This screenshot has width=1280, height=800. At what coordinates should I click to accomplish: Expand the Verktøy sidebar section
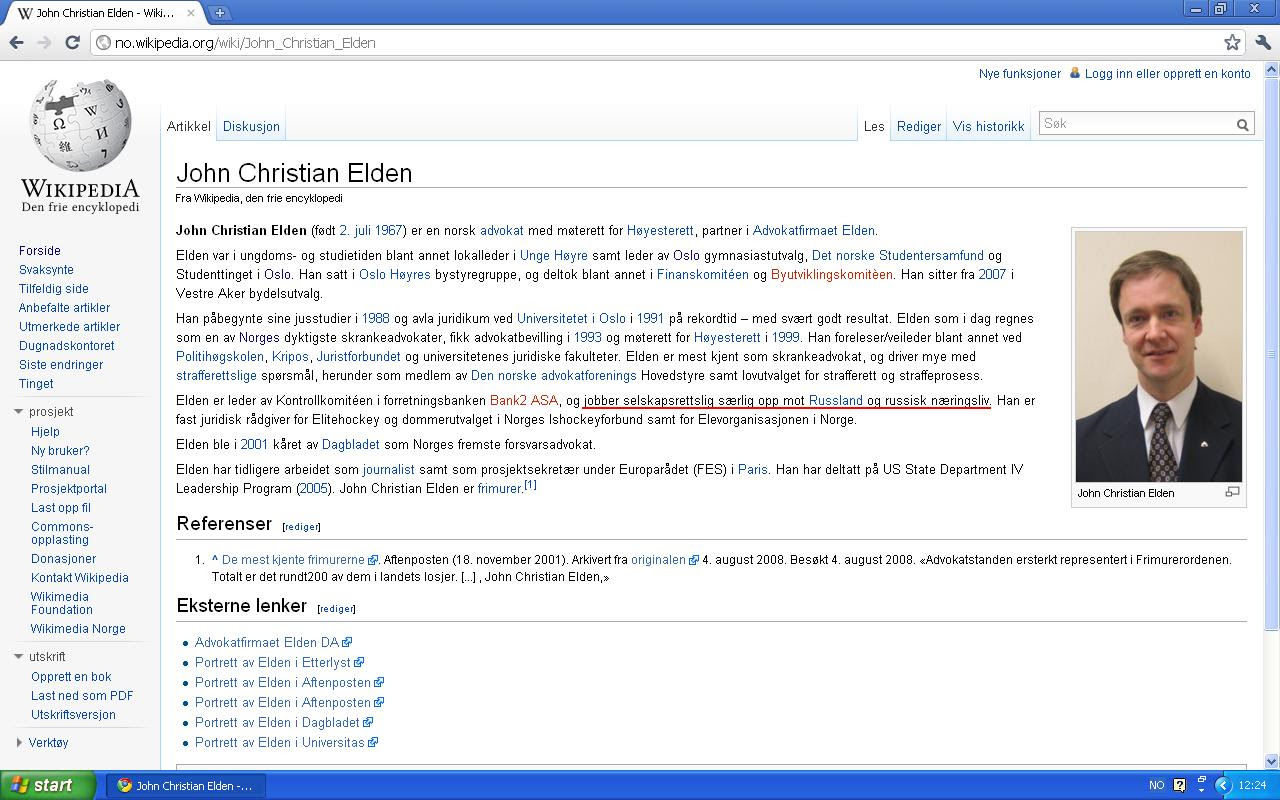tap(19, 742)
